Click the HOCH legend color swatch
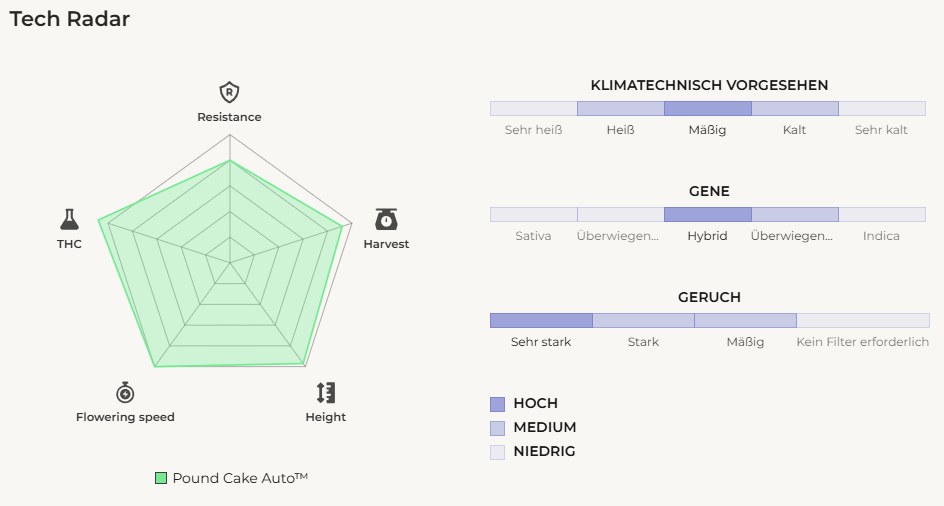The image size is (944, 506). pyautogui.click(x=498, y=404)
